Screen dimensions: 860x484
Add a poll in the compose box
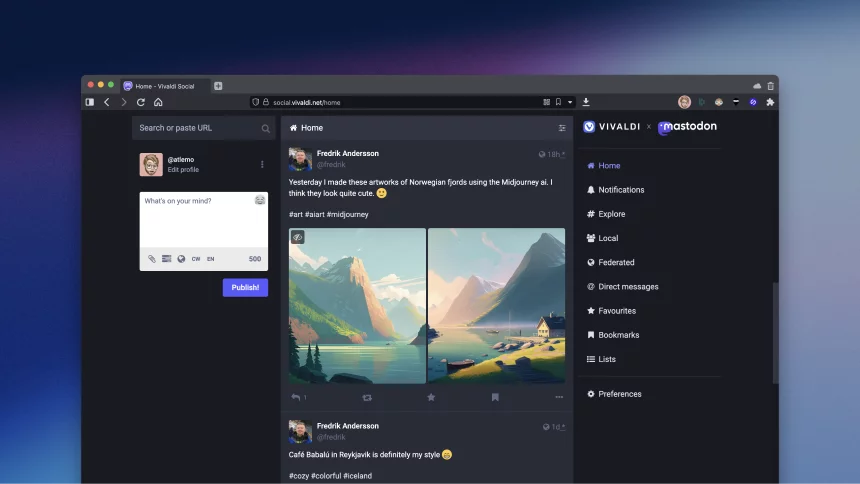[167, 259]
